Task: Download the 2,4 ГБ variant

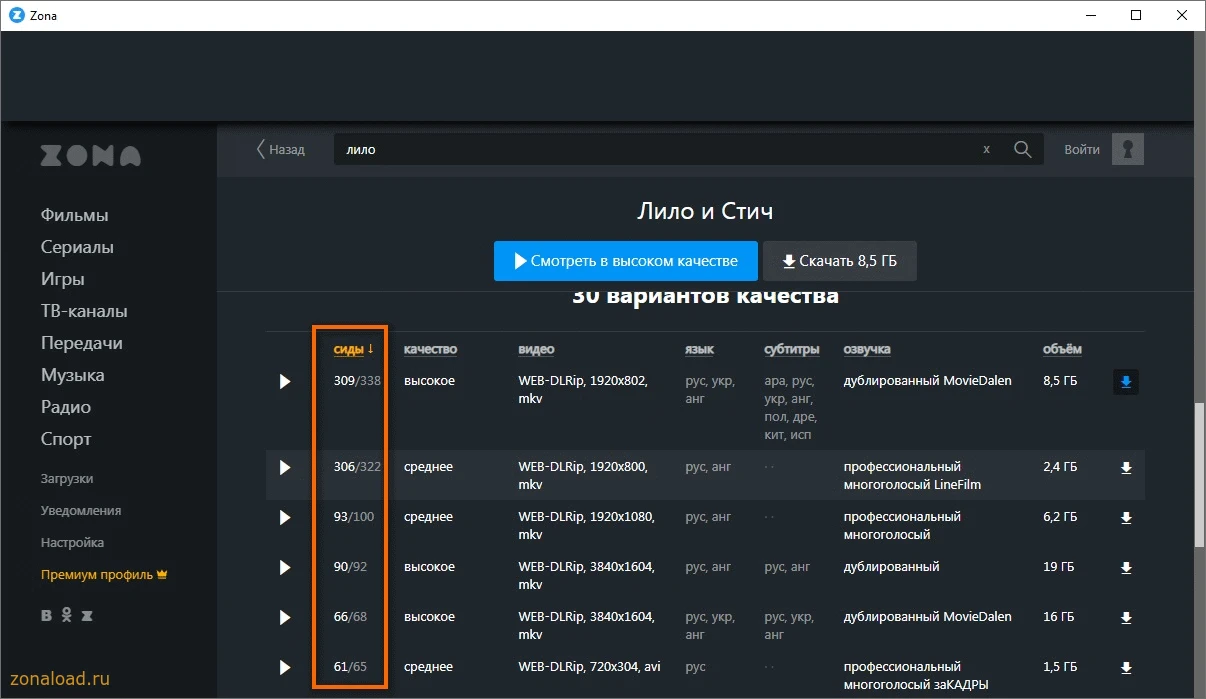Action: click(1126, 467)
